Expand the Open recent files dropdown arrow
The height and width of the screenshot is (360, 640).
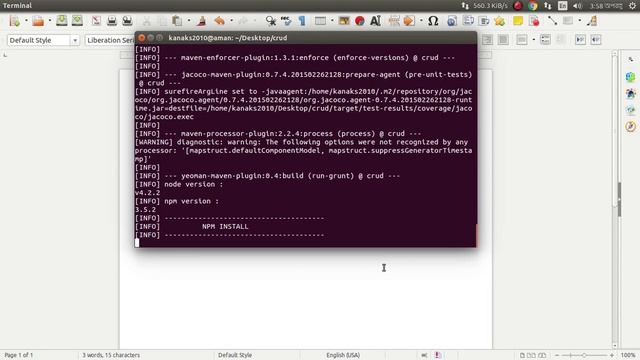50,21
